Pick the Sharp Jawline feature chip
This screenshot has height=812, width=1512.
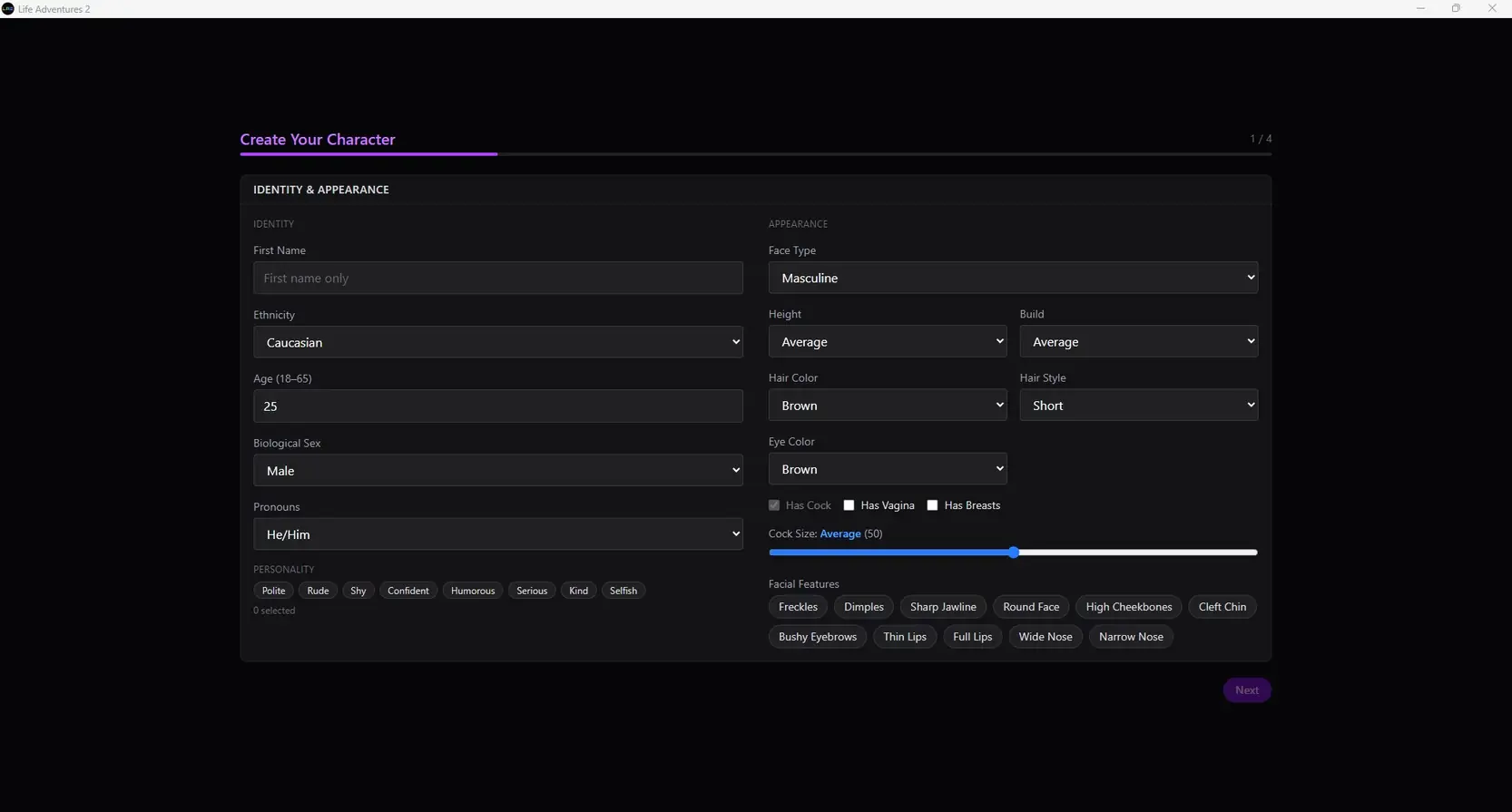pos(943,607)
